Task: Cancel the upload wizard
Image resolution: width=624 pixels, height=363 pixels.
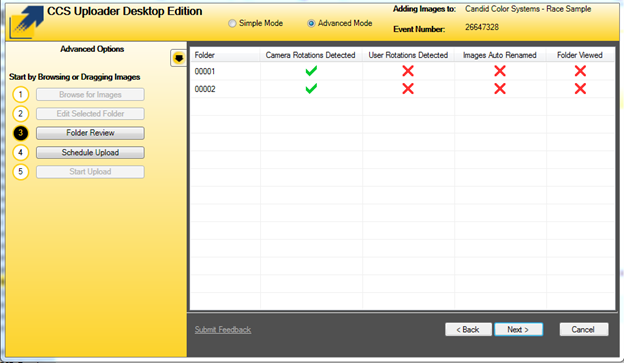Action: (x=584, y=330)
